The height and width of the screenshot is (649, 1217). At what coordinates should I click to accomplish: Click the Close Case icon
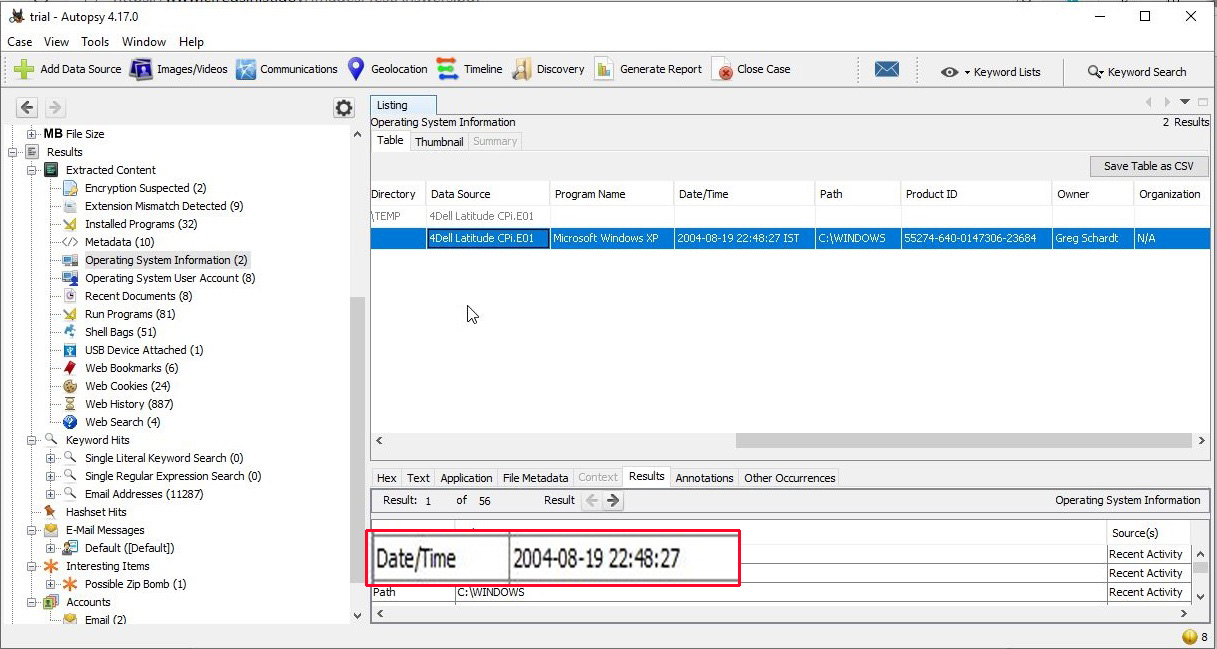pyautogui.click(x=722, y=69)
